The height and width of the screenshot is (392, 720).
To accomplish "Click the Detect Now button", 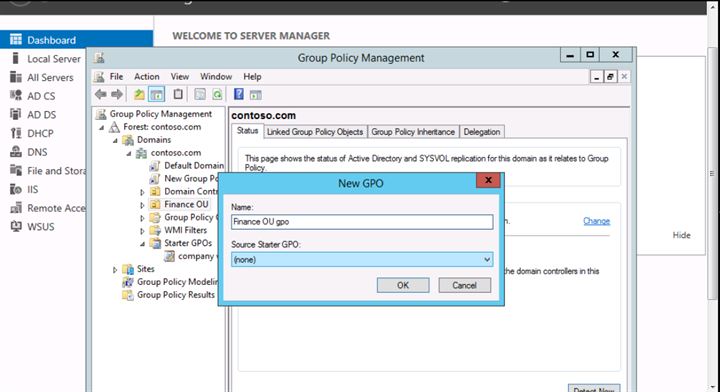I will (x=594, y=388).
